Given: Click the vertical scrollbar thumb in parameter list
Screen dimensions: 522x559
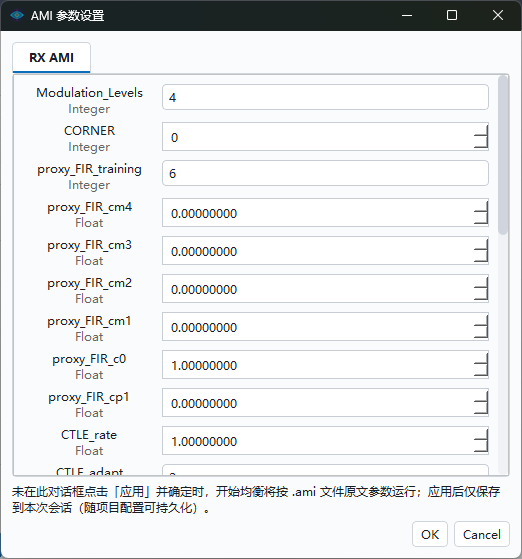Looking at the screenshot, I should (503, 155).
